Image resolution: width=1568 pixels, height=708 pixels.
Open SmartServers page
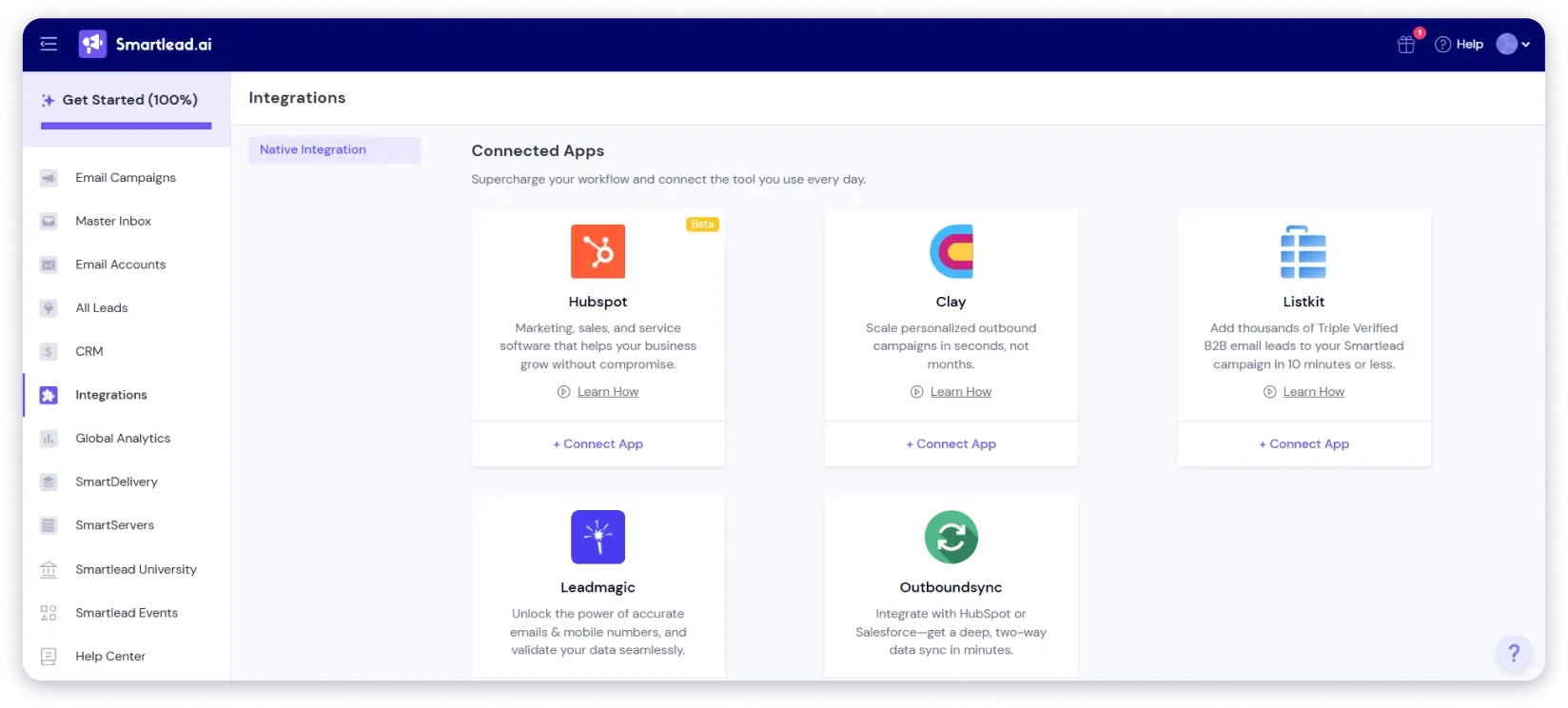(114, 525)
